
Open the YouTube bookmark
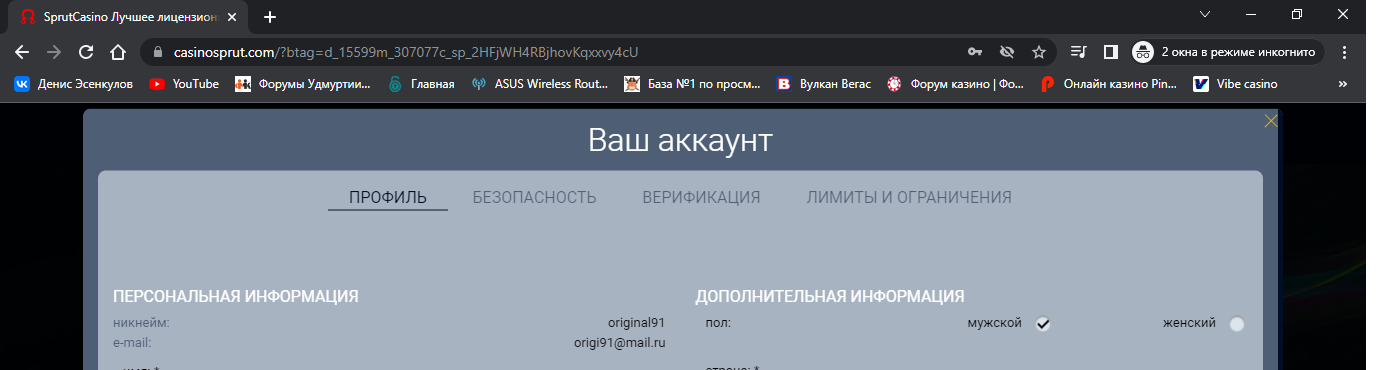tap(184, 84)
